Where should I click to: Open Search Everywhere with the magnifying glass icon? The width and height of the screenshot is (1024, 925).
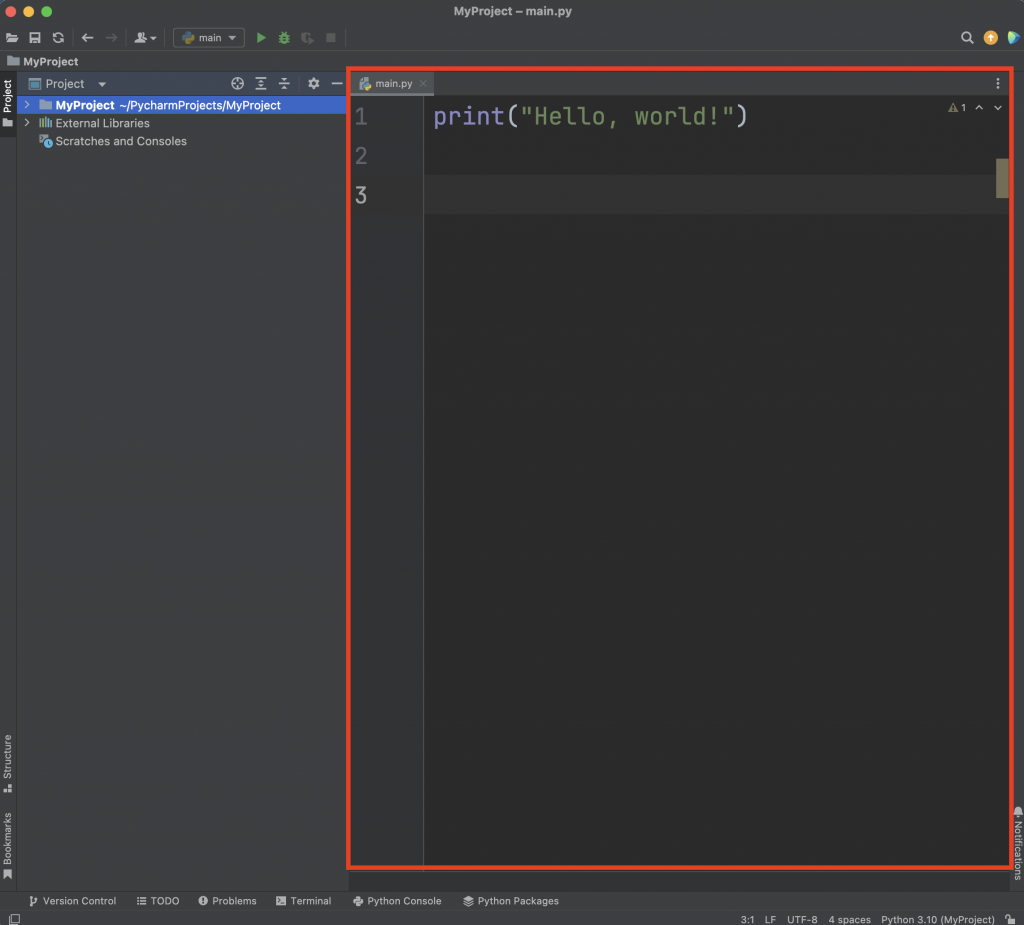[x=967, y=38]
